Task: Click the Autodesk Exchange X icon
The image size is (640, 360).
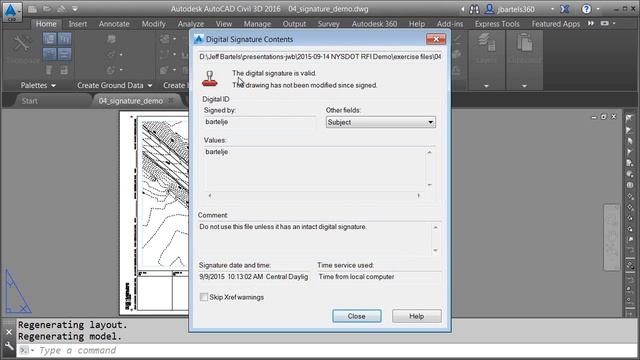Action: click(x=565, y=9)
